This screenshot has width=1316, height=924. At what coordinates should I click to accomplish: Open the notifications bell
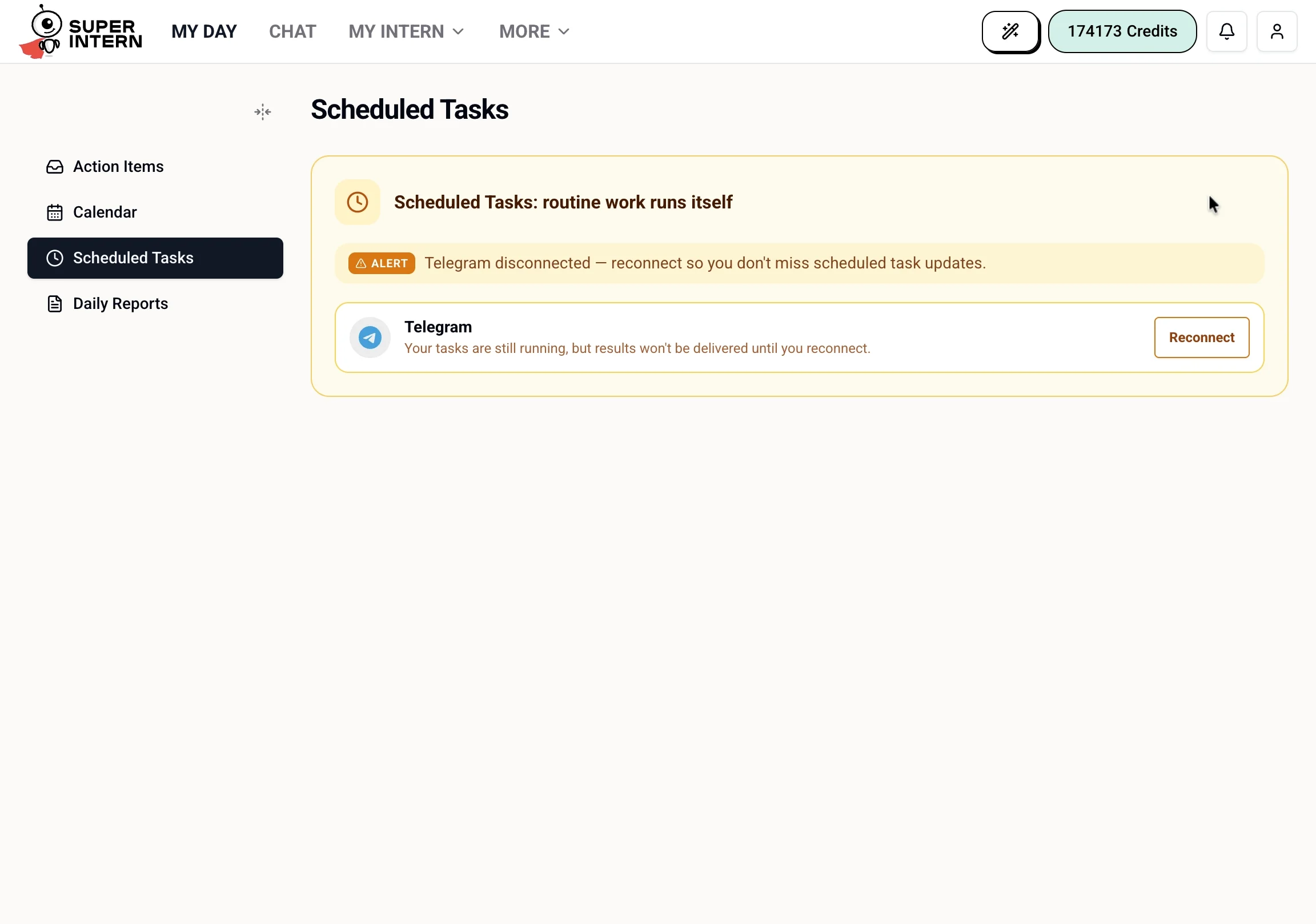[1226, 31]
